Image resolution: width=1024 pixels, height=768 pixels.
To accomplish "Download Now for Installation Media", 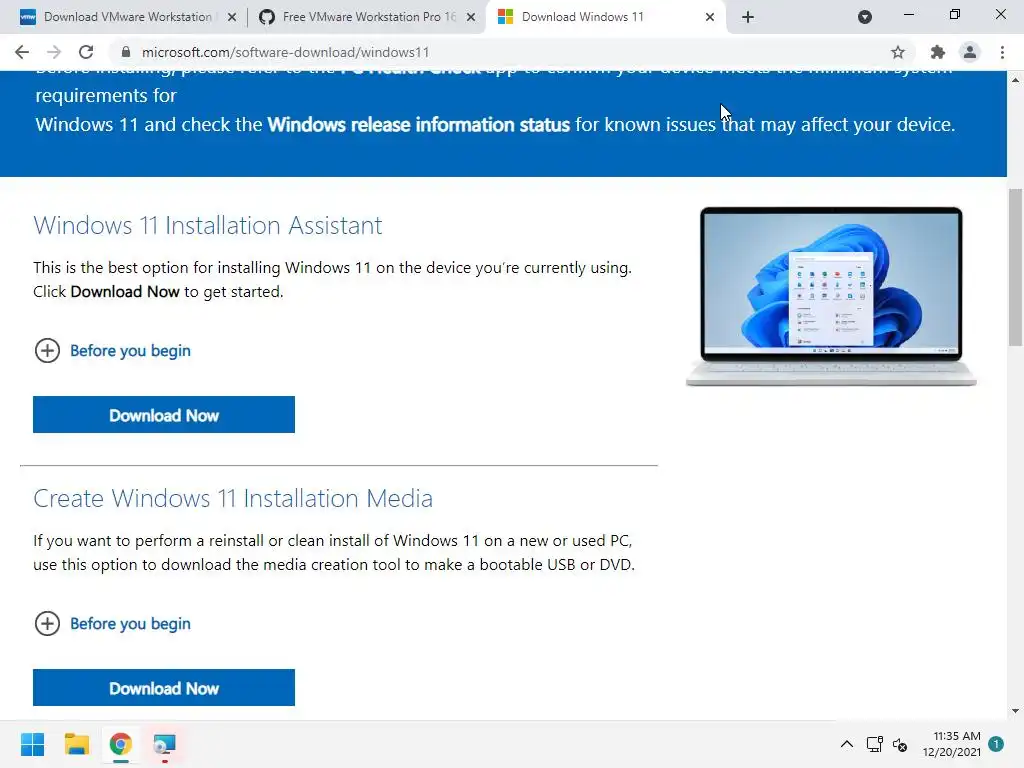I will pos(164,688).
